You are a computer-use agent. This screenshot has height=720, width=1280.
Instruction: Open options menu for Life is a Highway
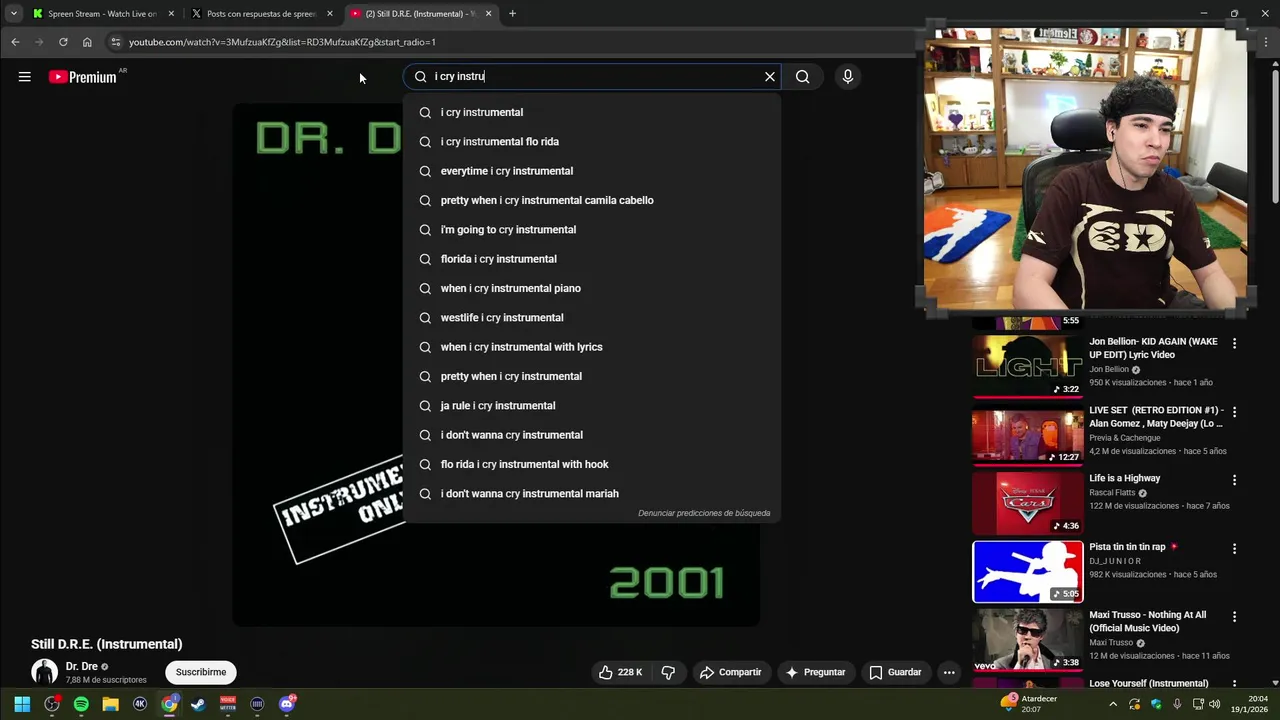point(1234,480)
